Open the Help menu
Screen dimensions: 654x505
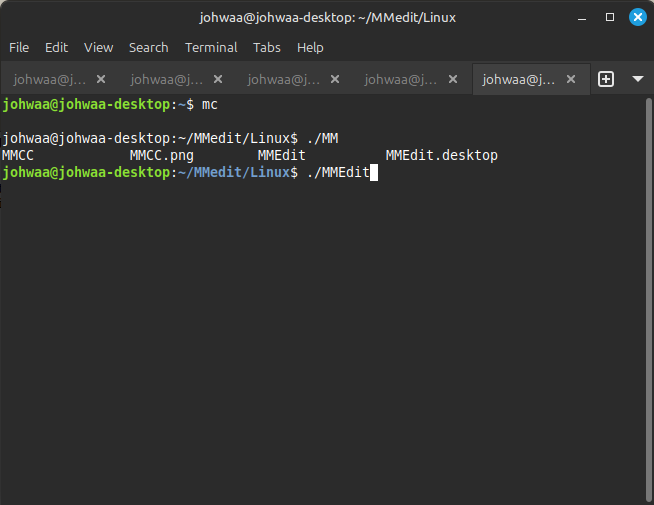[x=310, y=47]
